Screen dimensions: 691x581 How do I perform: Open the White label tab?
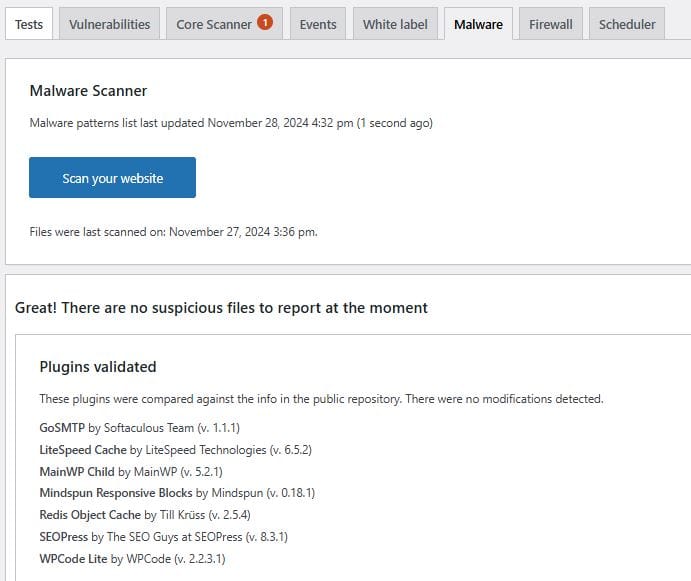395,24
